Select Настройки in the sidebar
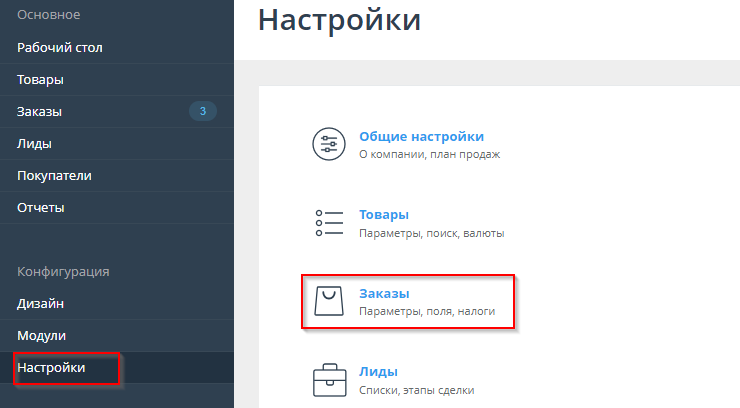This screenshot has height=408, width=740. click(x=51, y=368)
